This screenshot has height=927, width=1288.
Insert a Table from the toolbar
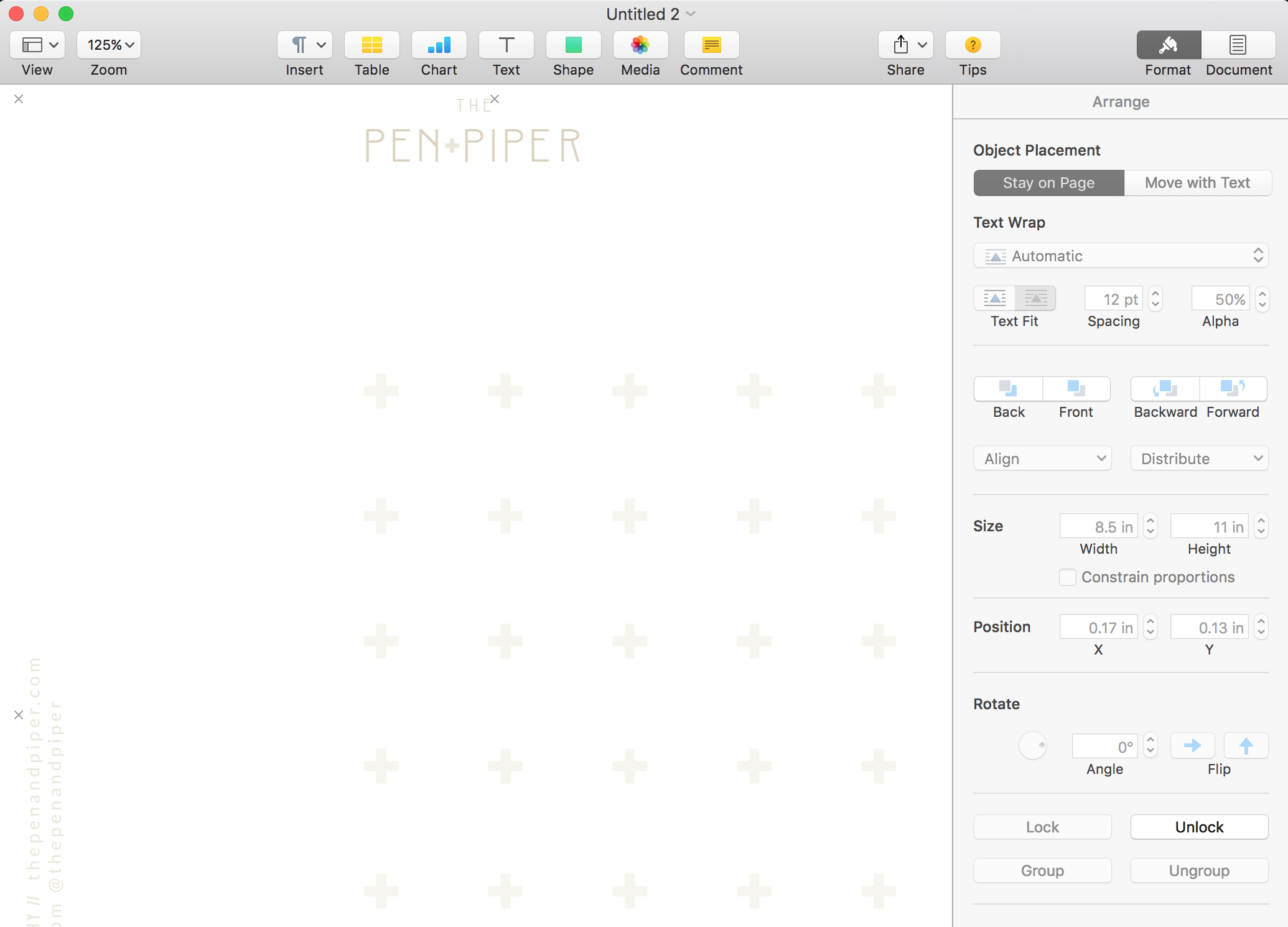point(371,45)
